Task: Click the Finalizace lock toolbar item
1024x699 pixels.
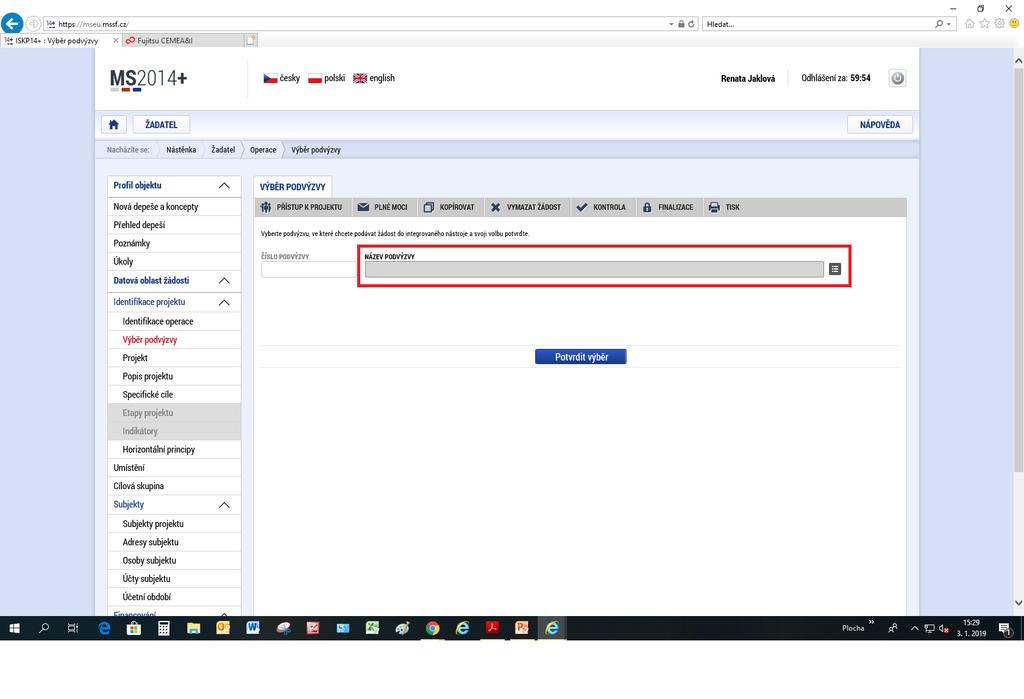Action: click(x=667, y=207)
